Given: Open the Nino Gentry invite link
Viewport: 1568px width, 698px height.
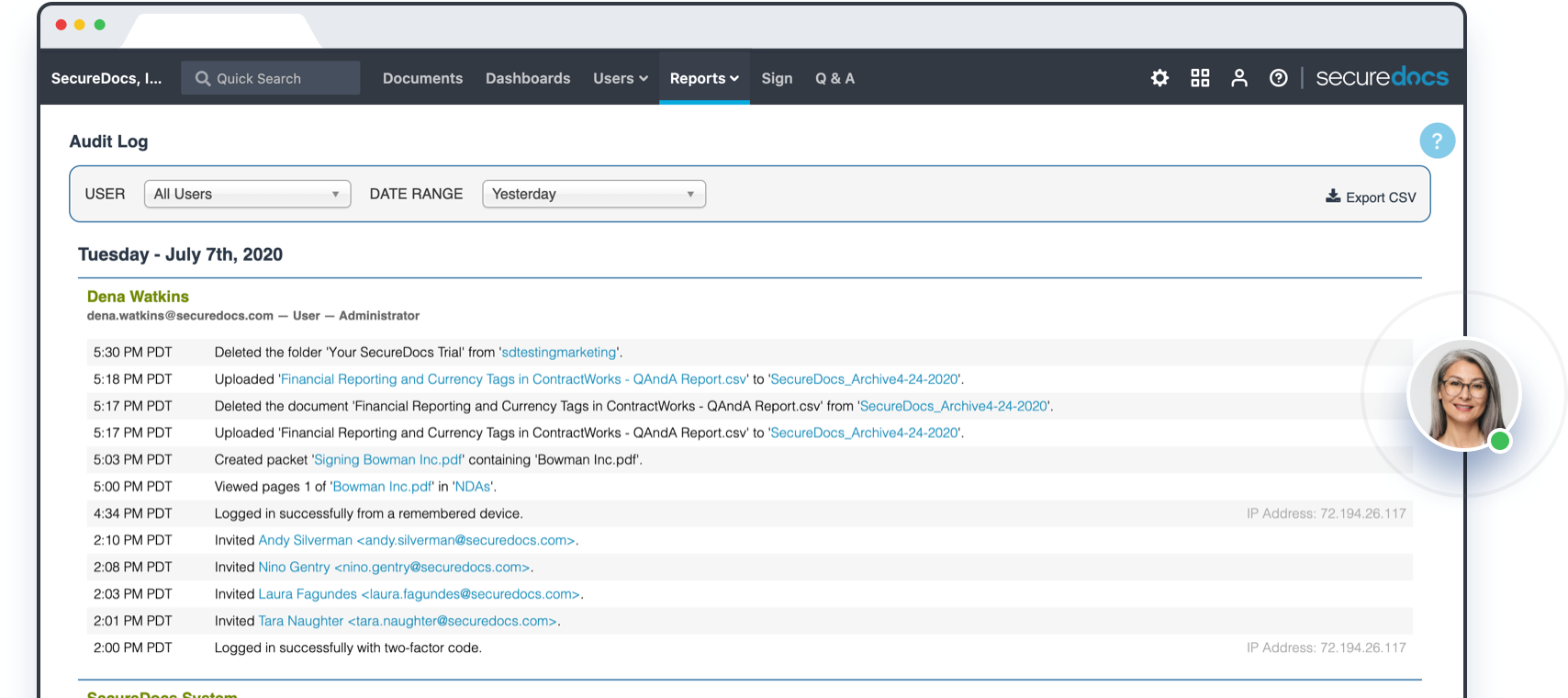Looking at the screenshot, I should click(x=395, y=568).
